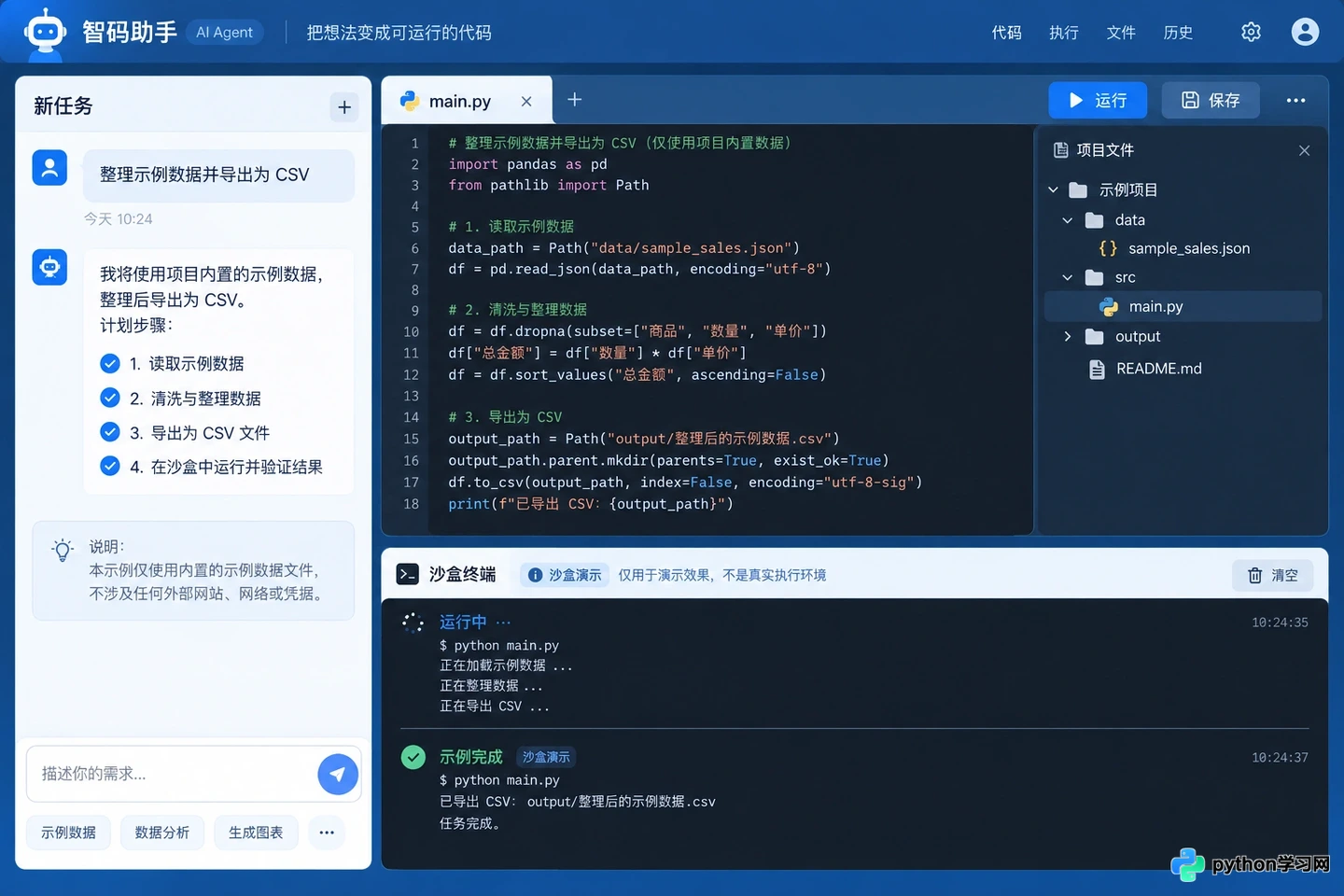Click the info icon in 沙盒演示 badge
This screenshot has width=1344, height=896.
[x=536, y=575]
